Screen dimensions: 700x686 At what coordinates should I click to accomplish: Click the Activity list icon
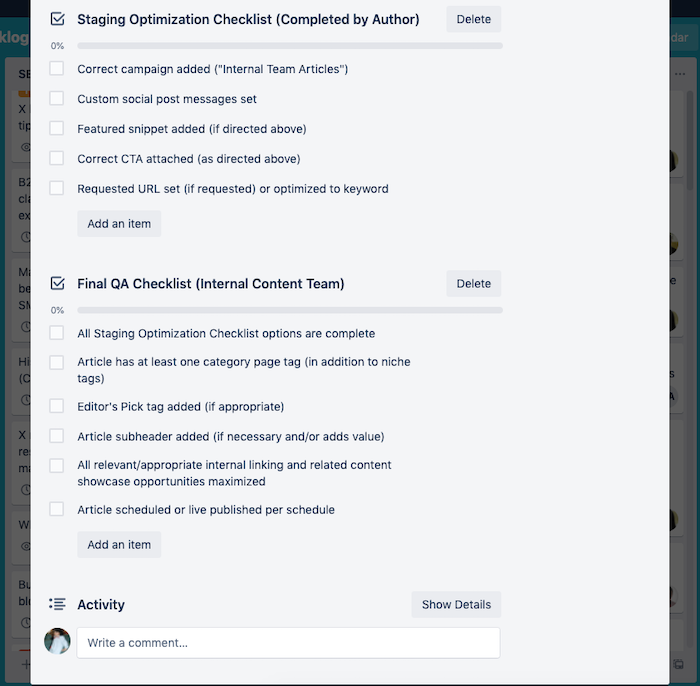point(57,604)
